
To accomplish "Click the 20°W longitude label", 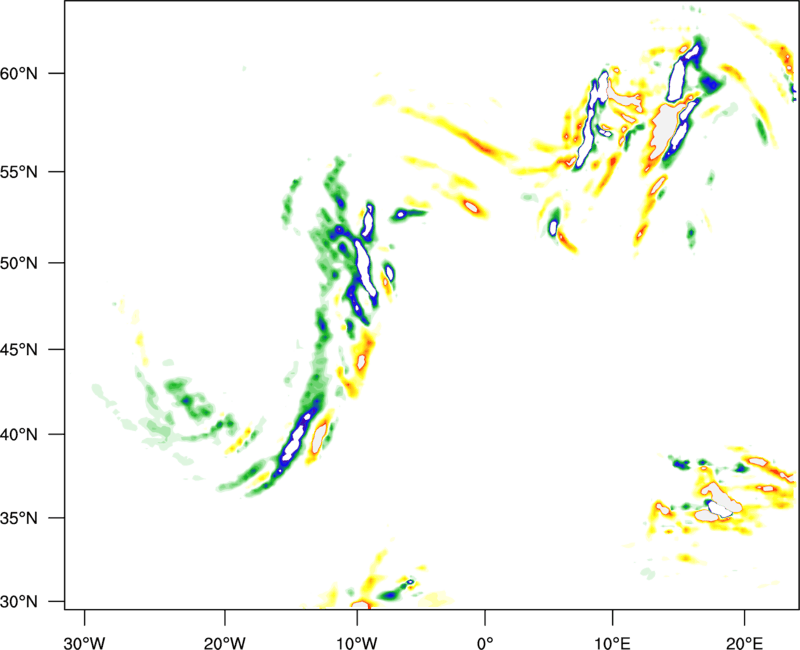I will coord(225,643).
